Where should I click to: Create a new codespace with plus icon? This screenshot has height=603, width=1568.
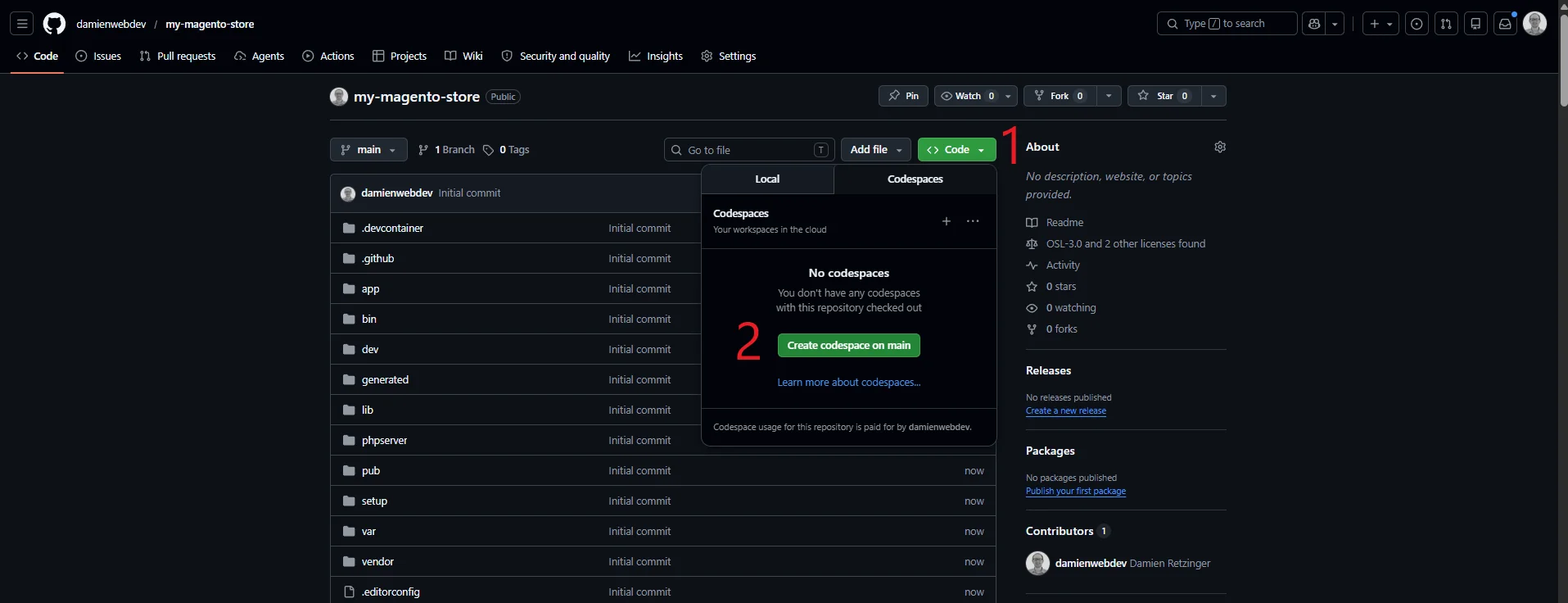pos(947,221)
